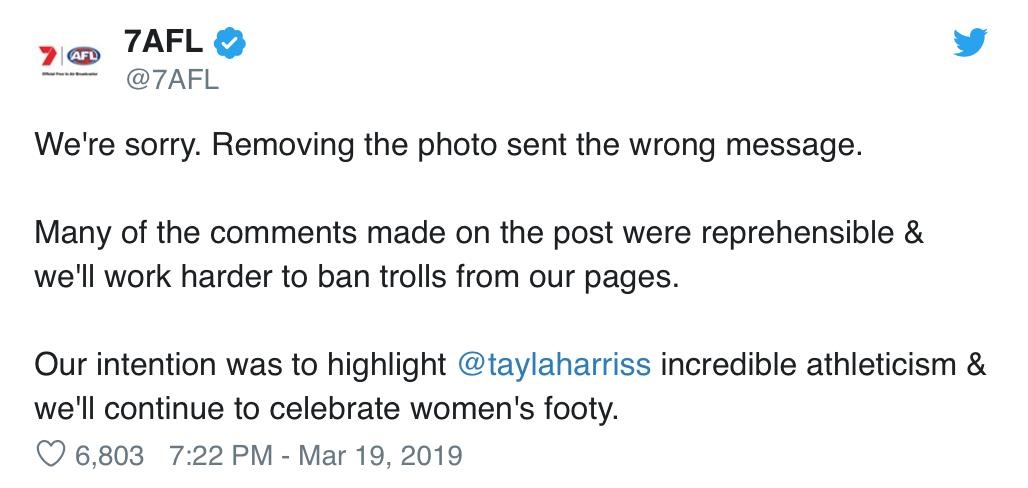Viewport: 1028px width, 488px height.
Task: Click the blue verified checkmark badge
Action: coord(231,43)
